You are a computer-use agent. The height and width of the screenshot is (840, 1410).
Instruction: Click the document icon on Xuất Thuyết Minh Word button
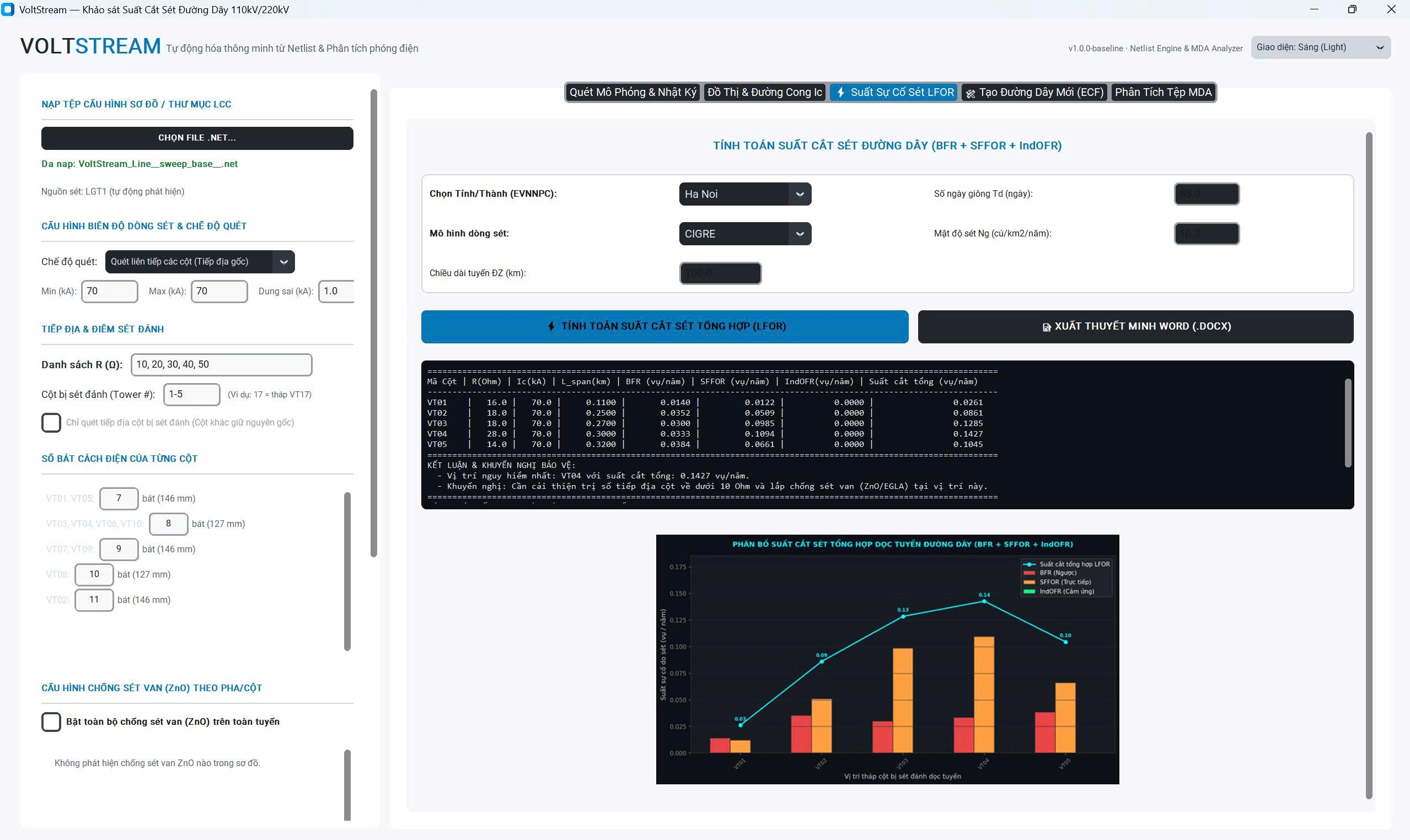click(1047, 327)
